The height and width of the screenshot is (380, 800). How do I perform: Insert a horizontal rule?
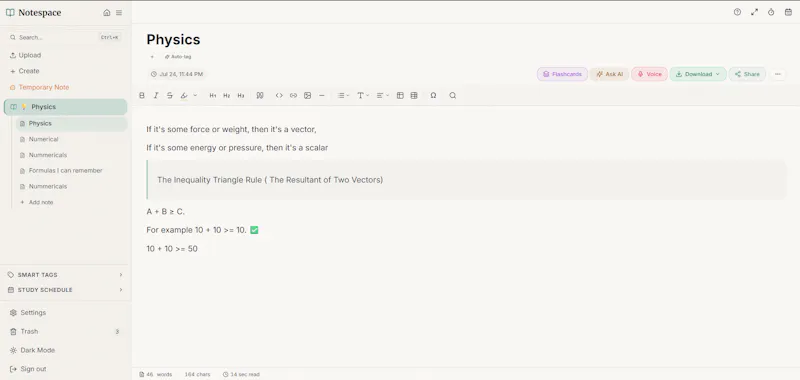[321, 95]
